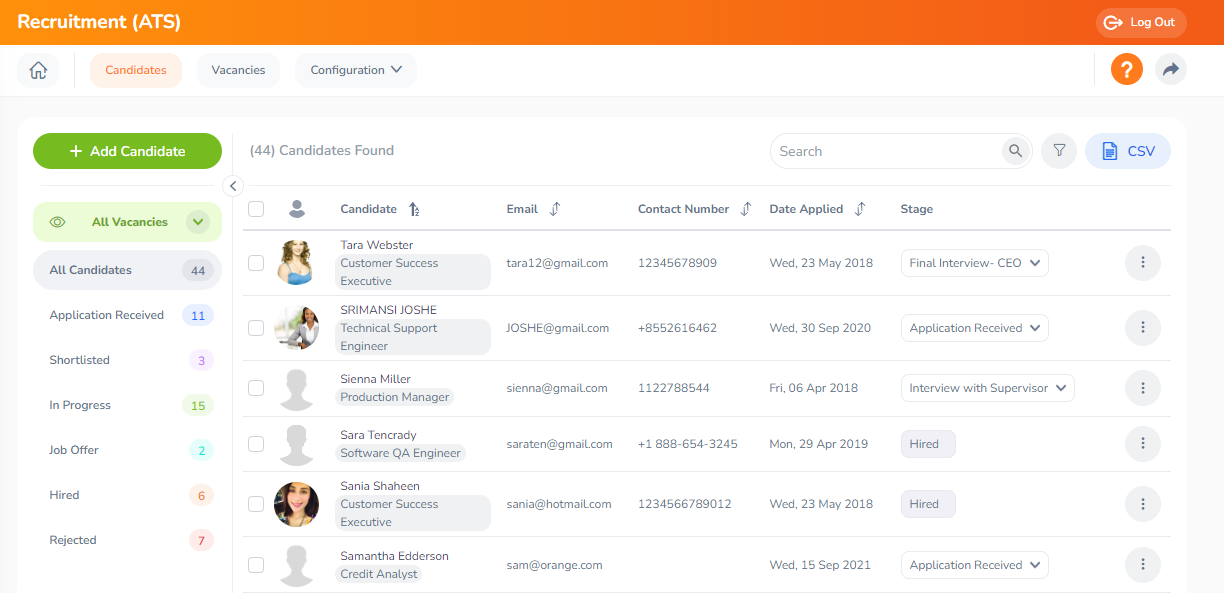
Task: Open three-dot actions menu for Tara Webster
Action: click(x=1142, y=263)
